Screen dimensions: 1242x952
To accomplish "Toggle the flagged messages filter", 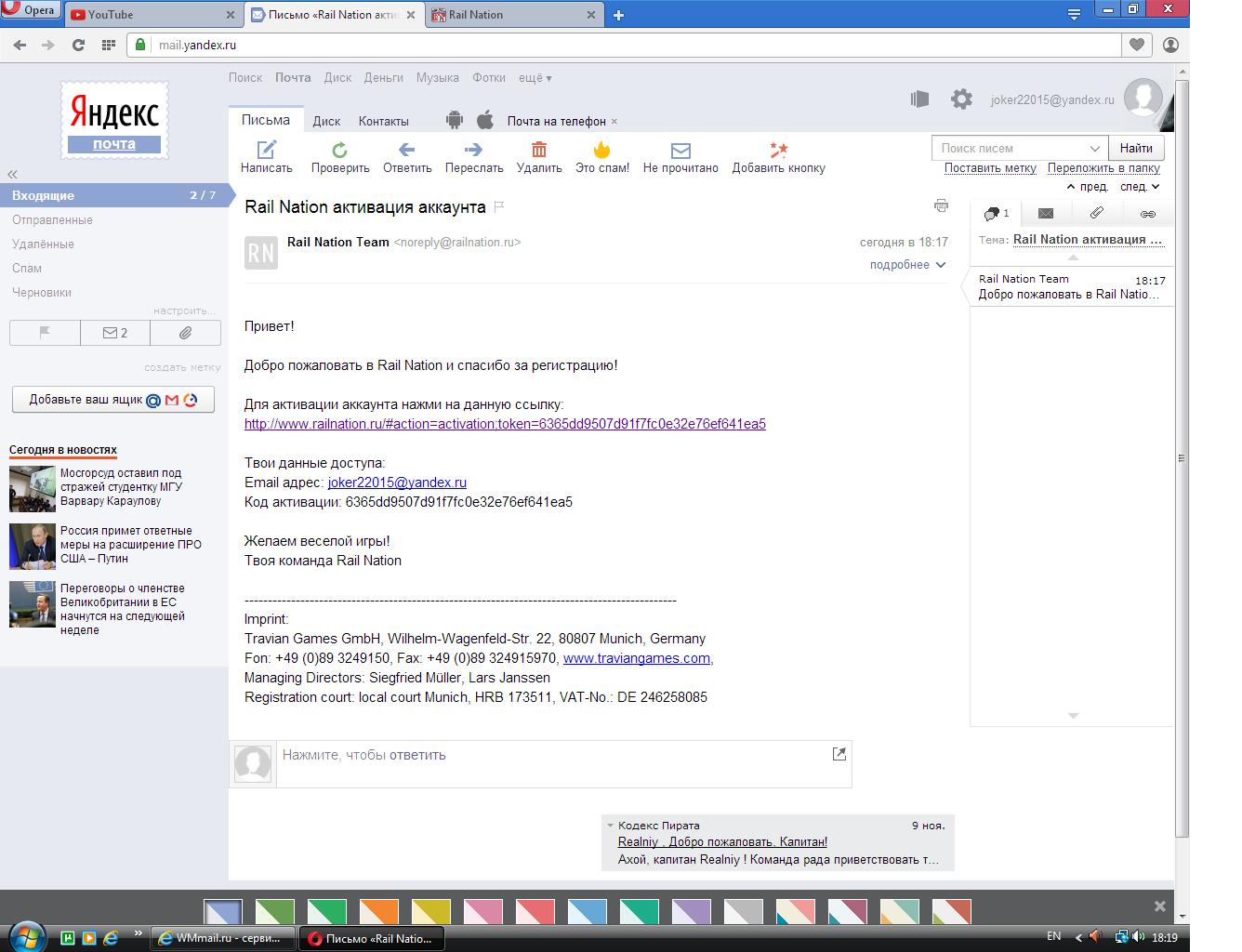I will click(45, 333).
